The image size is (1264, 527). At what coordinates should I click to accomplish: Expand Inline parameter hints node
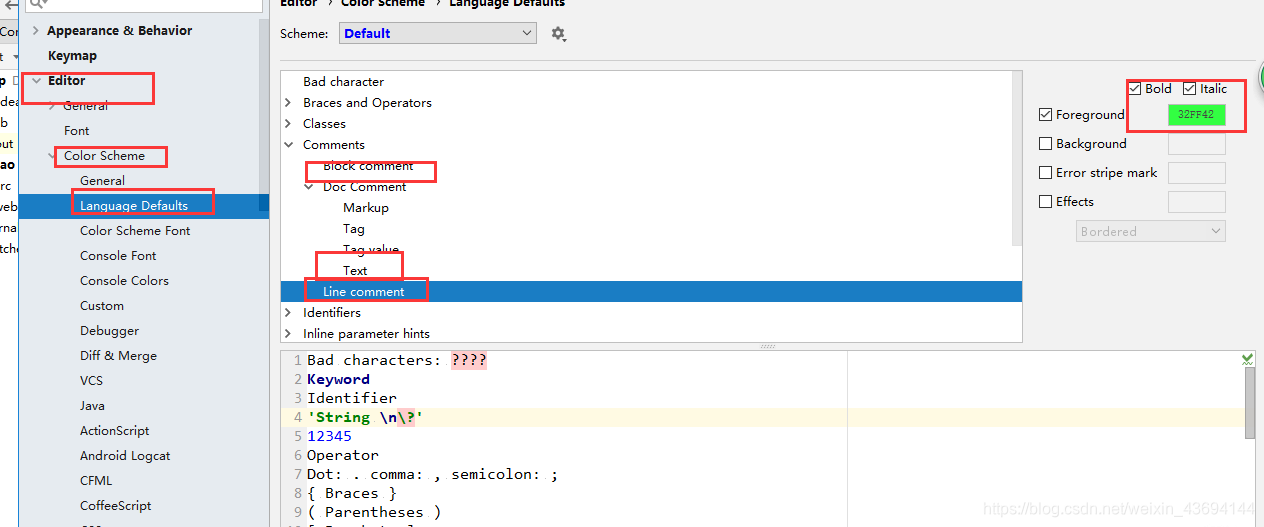289,334
